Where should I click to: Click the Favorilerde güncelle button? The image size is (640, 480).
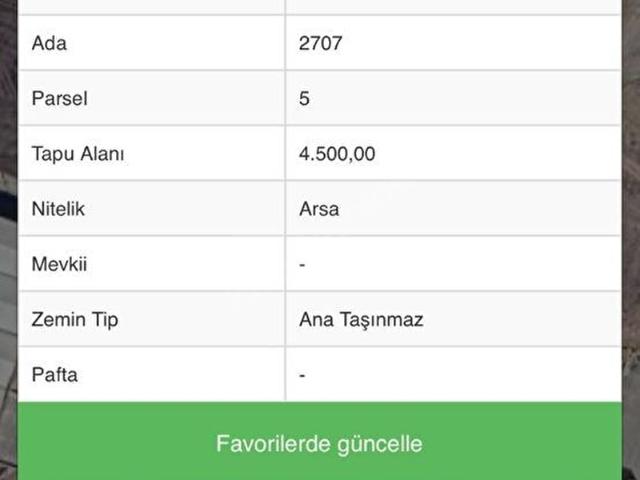319,443
